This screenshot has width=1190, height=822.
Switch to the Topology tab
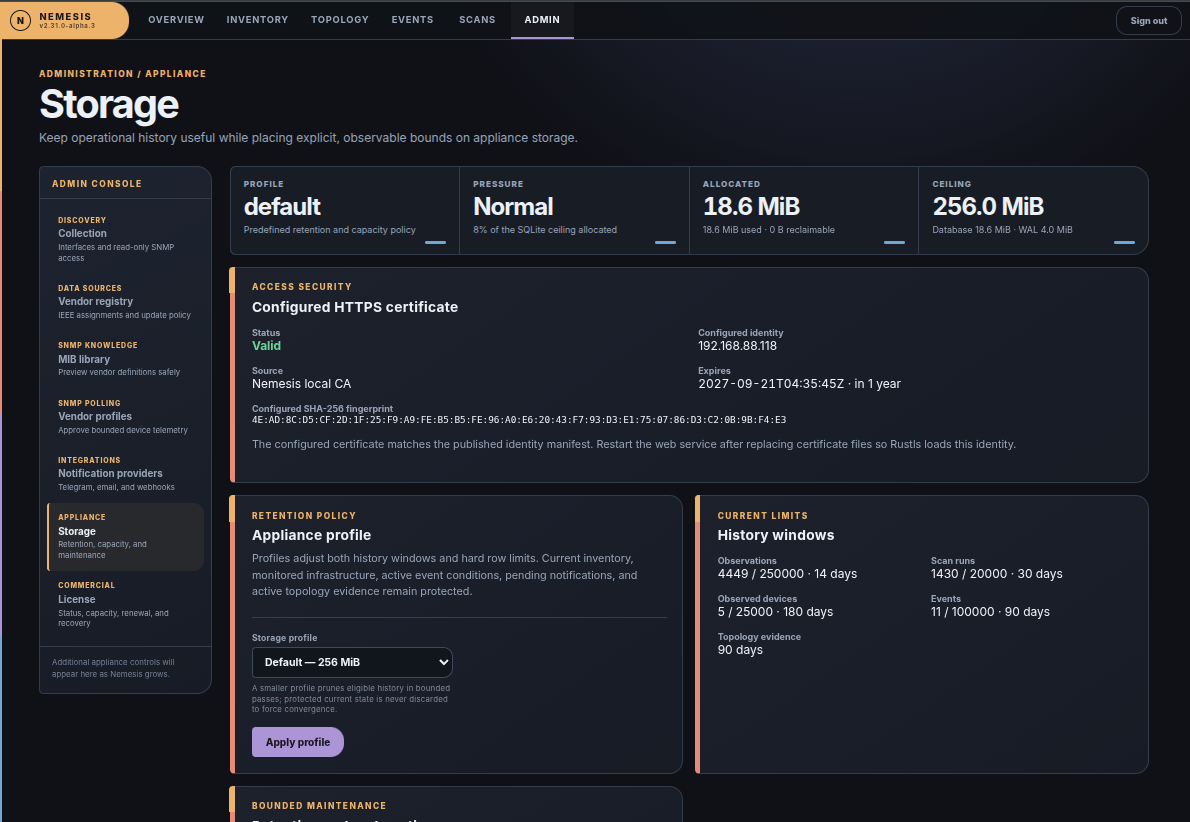click(339, 20)
